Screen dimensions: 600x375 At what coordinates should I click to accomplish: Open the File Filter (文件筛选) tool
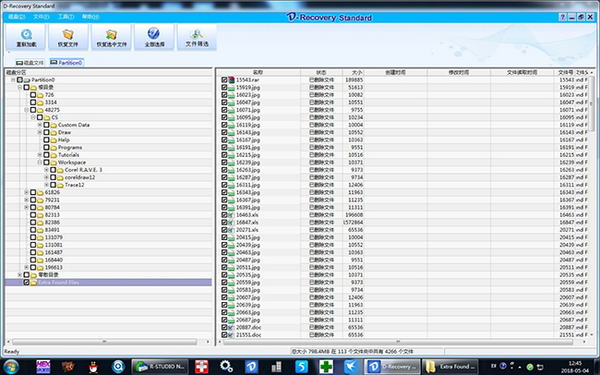pyautogui.click(x=197, y=37)
